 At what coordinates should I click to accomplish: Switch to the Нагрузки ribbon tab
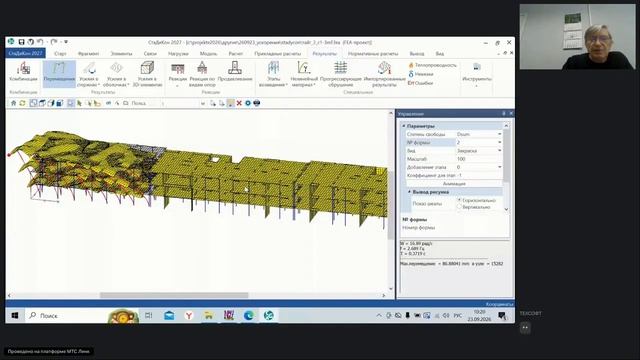coord(178,53)
